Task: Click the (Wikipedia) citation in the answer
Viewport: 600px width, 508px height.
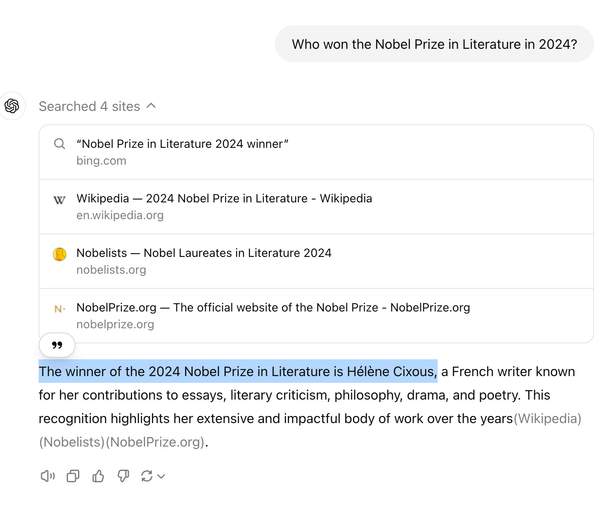Action: (547, 419)
